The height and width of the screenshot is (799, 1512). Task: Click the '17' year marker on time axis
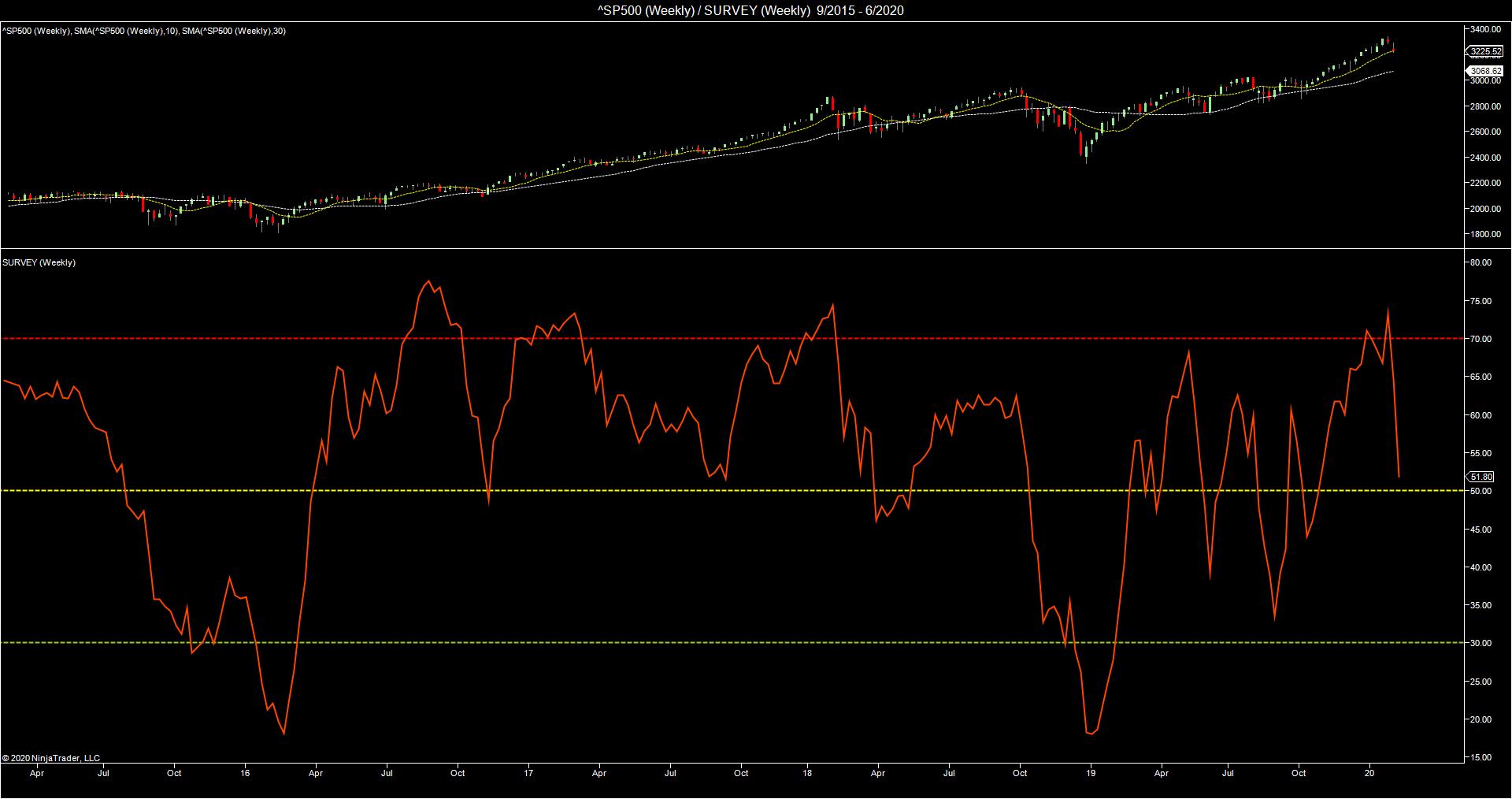coord(528,773)
